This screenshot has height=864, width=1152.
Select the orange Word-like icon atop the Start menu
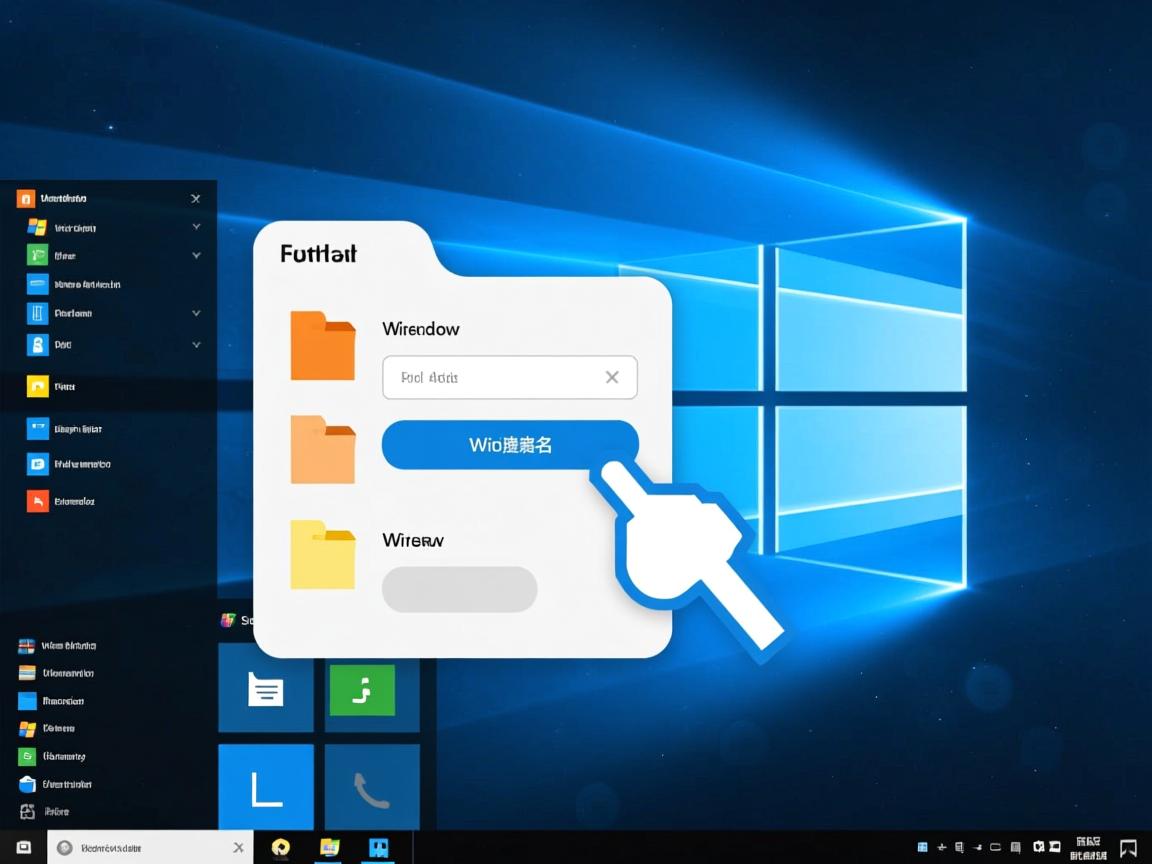[24, 197]
